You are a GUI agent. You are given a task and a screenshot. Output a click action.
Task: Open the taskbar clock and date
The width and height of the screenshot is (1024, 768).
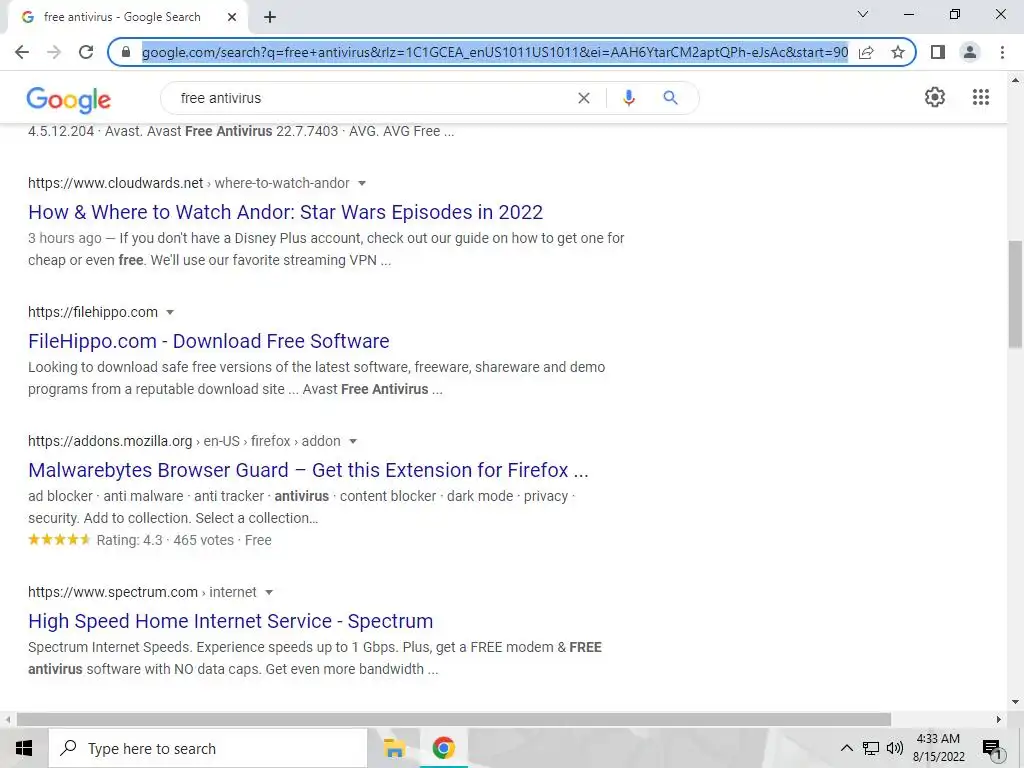[x=938, y=748]
